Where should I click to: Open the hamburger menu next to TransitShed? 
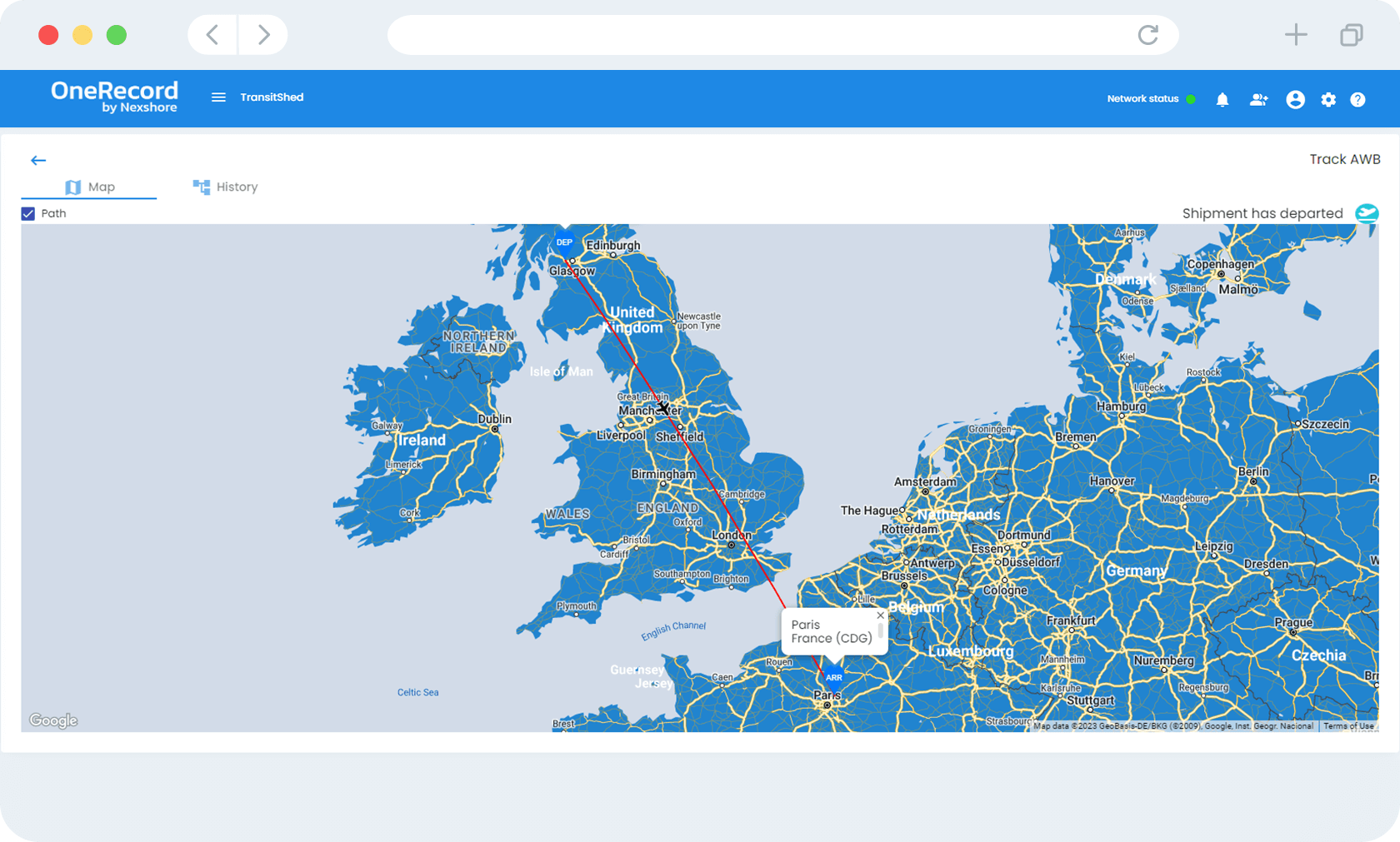[x=218, y=97]
